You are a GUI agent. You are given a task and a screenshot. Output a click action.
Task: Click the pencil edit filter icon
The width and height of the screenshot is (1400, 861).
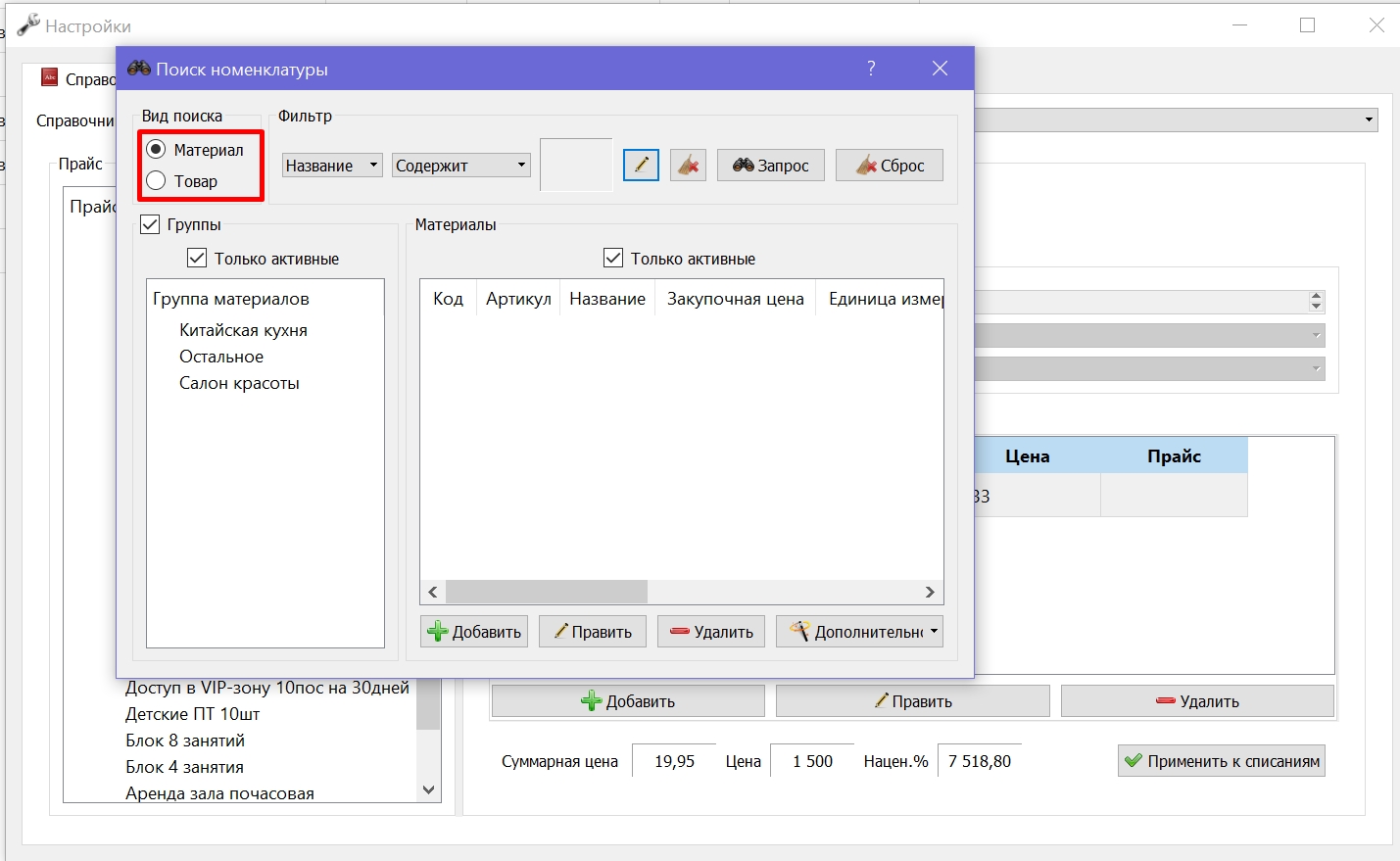pos(641,165)
